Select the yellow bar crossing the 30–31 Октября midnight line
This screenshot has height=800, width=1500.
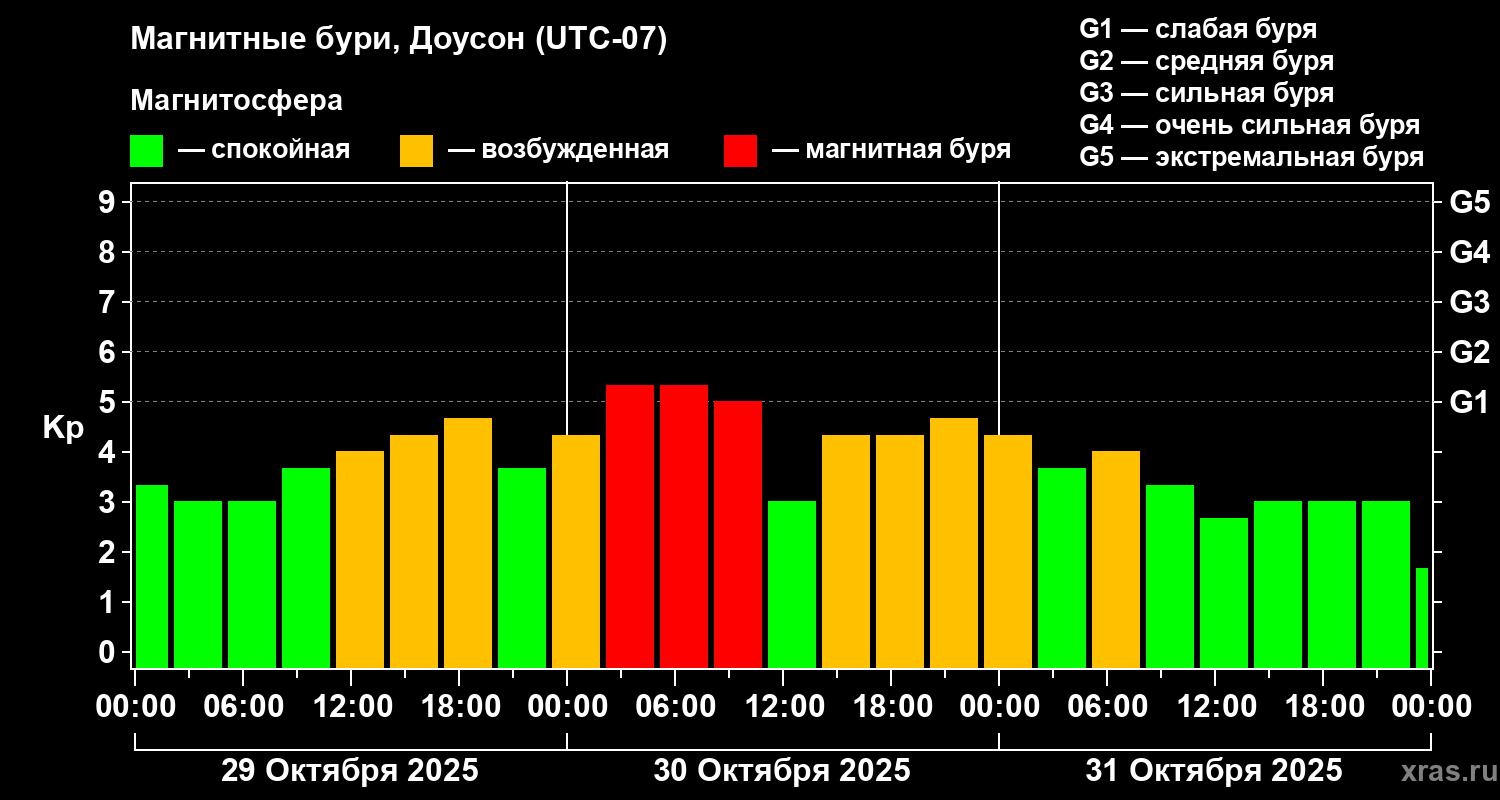point(1008,551)
